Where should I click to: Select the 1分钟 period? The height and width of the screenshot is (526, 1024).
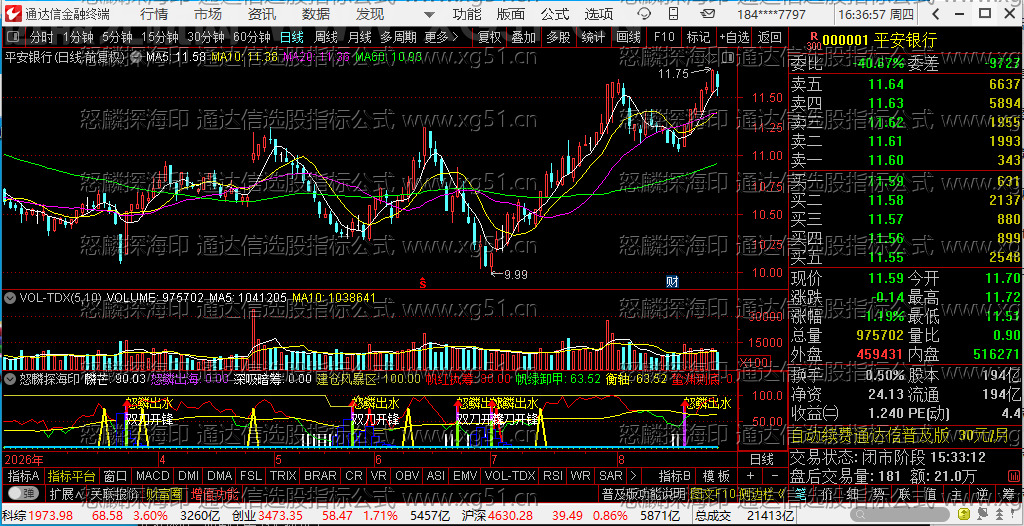click(78, 37)
